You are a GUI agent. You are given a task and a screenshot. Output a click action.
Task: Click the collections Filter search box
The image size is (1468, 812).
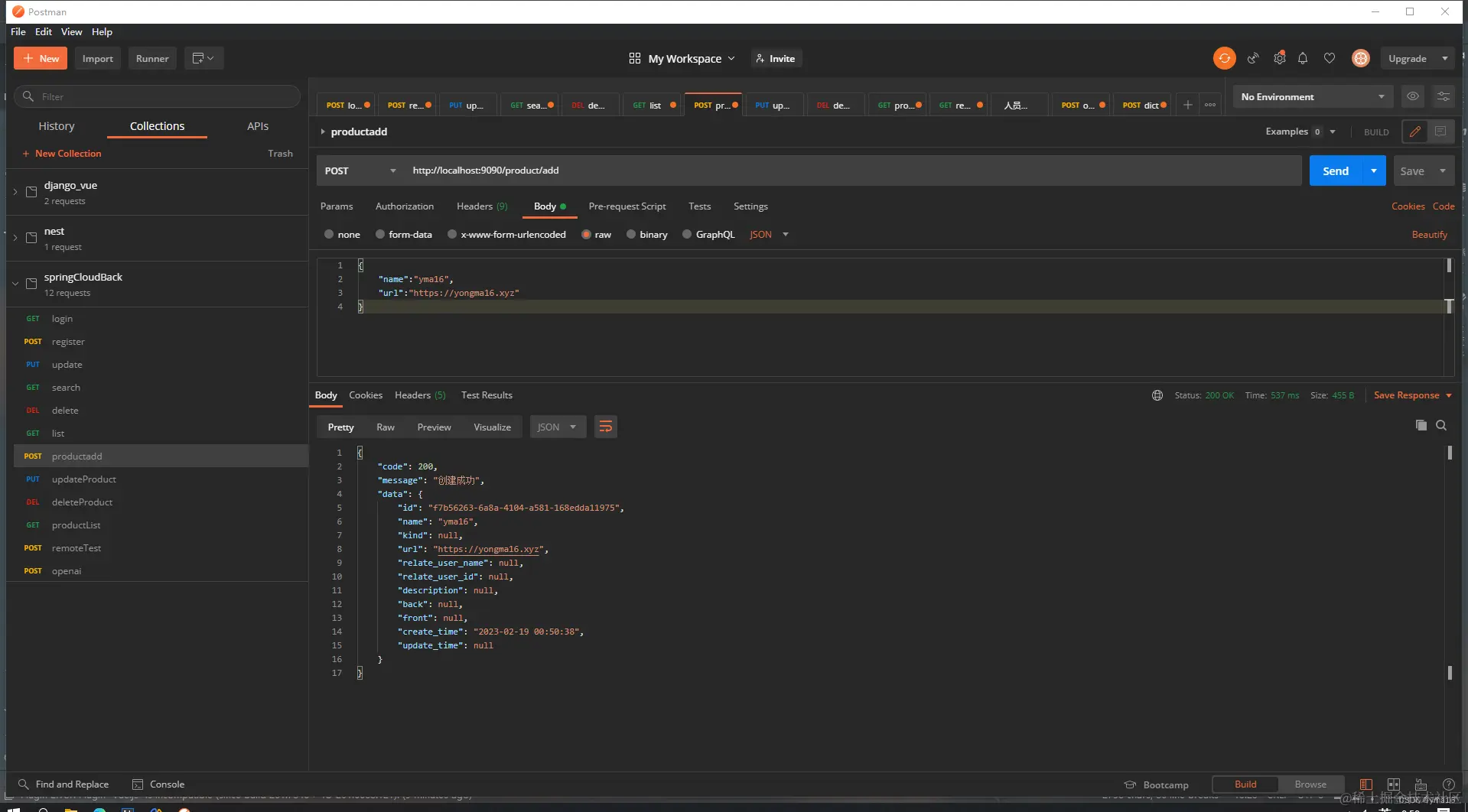[157, 96]
